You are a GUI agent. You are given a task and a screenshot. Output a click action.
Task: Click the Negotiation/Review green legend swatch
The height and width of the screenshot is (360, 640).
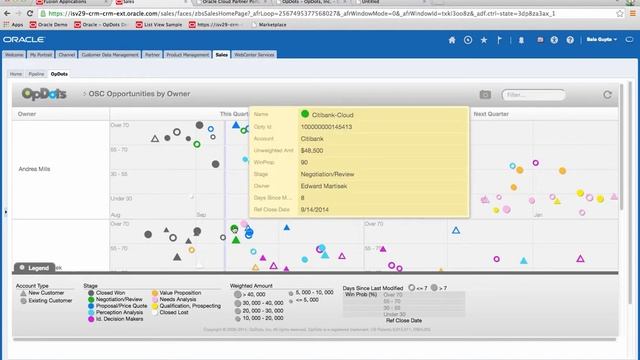[91, 300]
